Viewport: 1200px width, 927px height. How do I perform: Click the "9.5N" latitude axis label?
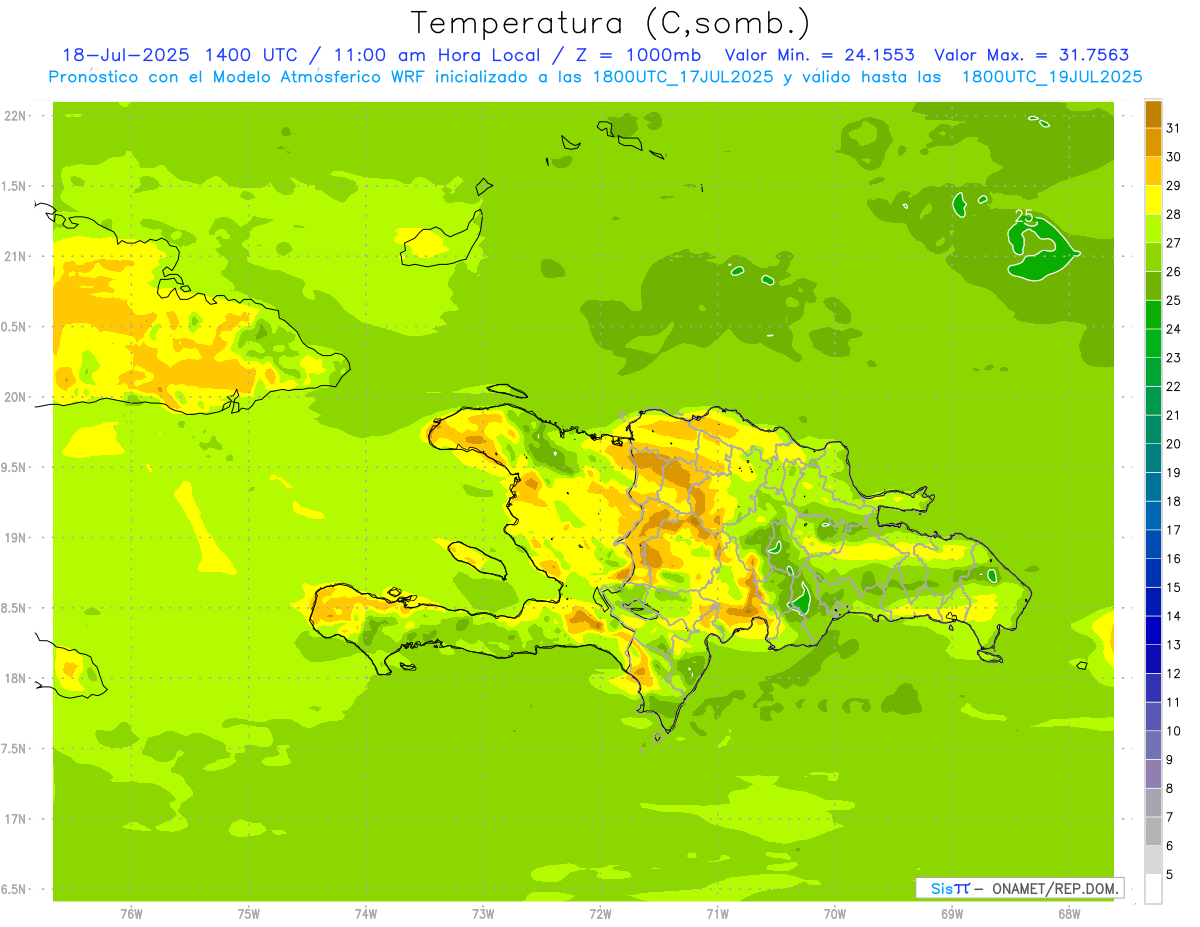[x=15, y=467]
